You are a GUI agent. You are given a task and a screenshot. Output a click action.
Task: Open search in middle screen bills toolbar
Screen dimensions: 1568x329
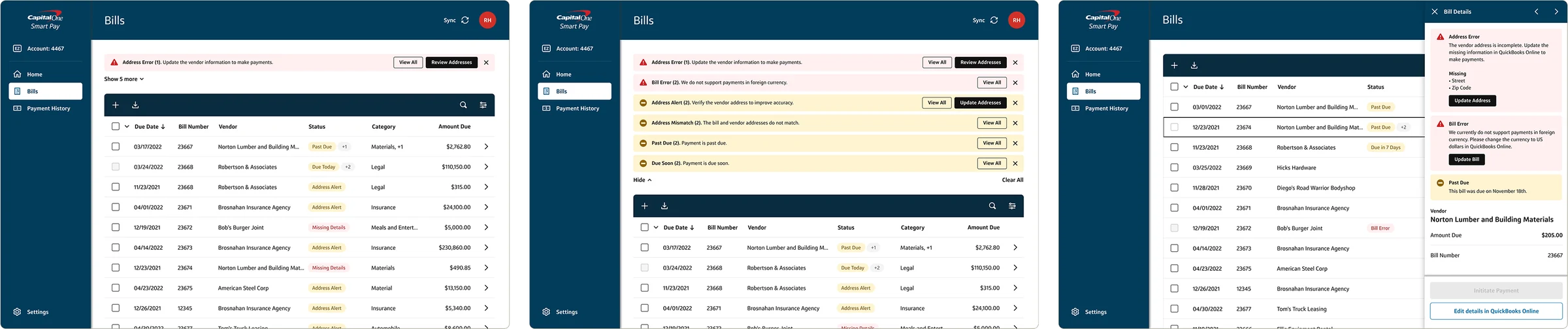[x=992, y=206]
